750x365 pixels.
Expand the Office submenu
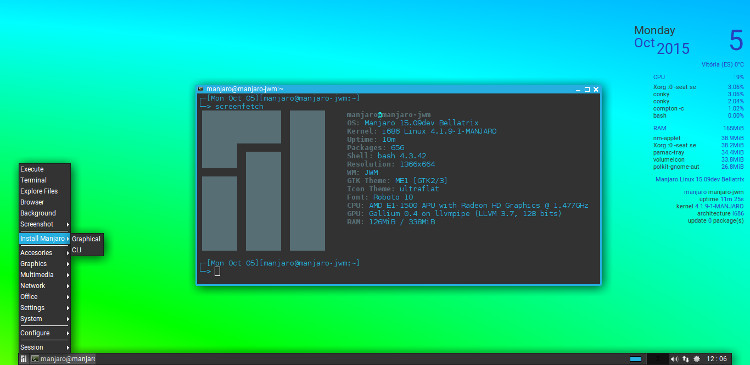tap(44, 297)
